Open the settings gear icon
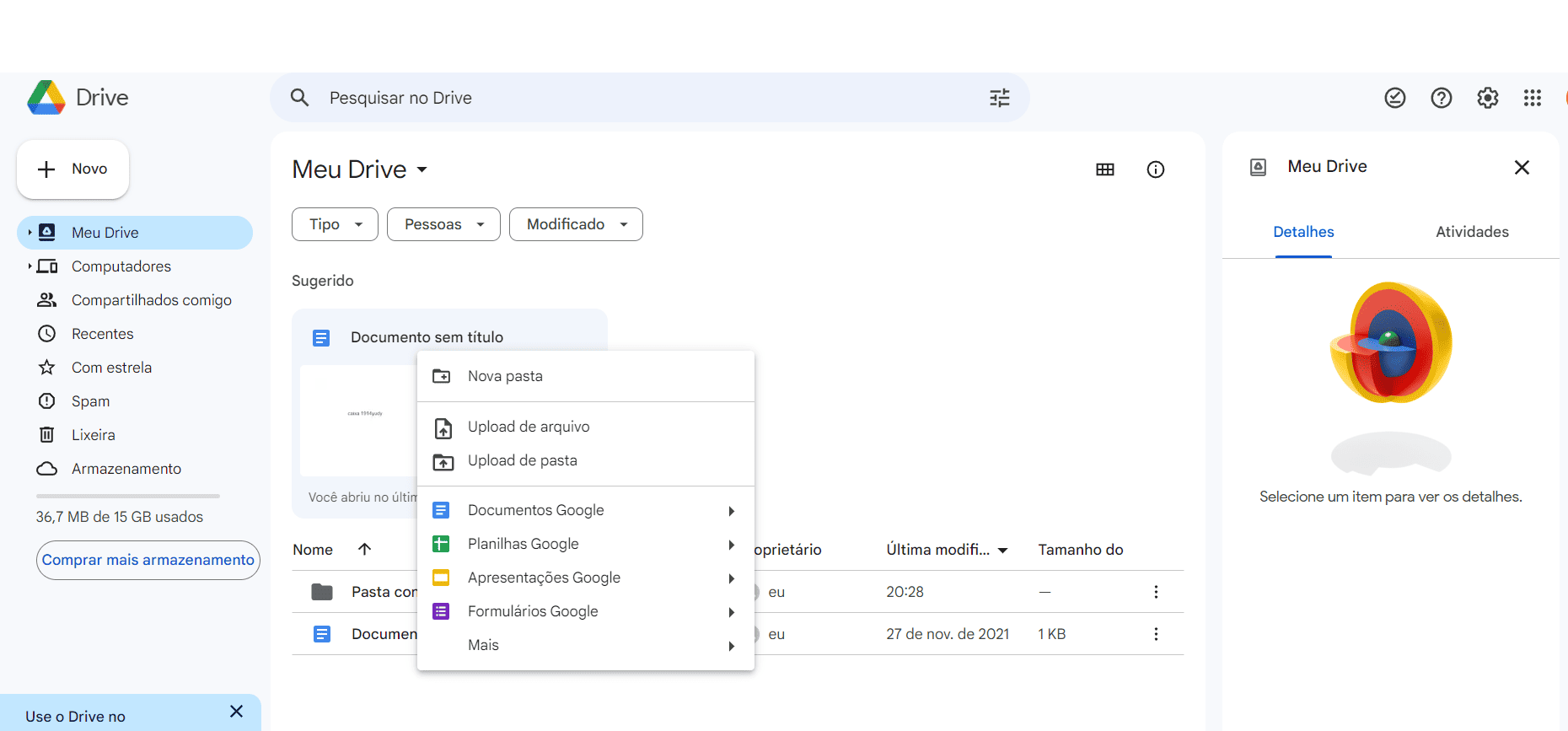Viewport: 1568px width, 731px height. pyautogui.click(x=1488, y=98)
